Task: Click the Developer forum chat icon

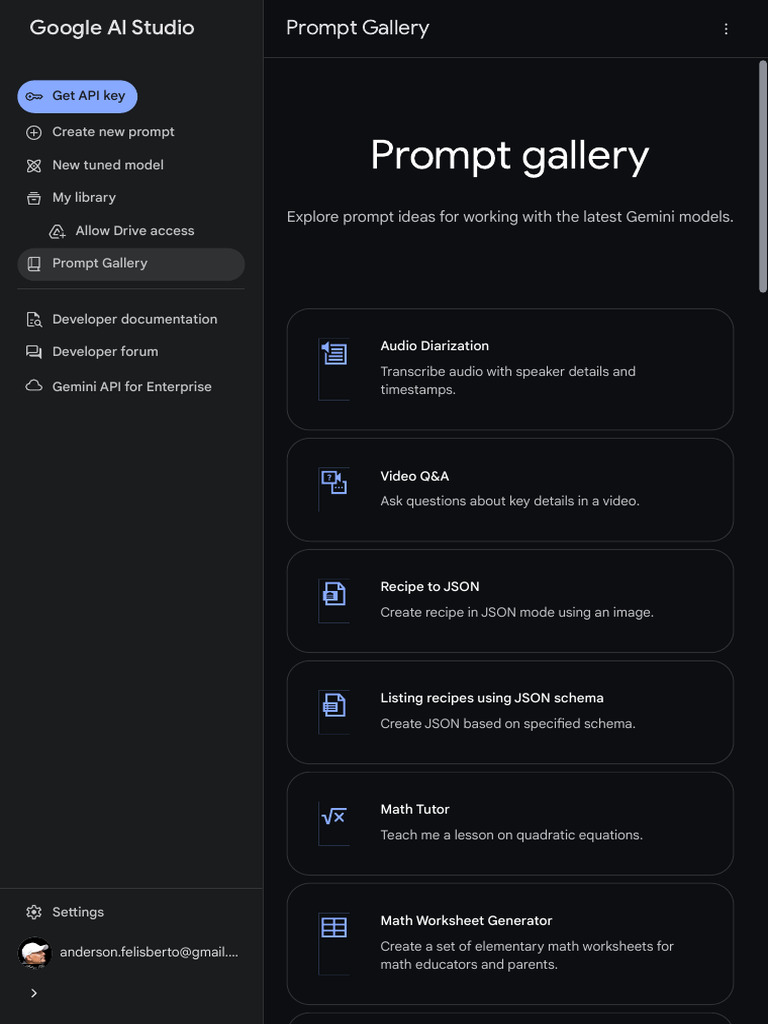Action: pyautogui.click(x=34, y=352)
